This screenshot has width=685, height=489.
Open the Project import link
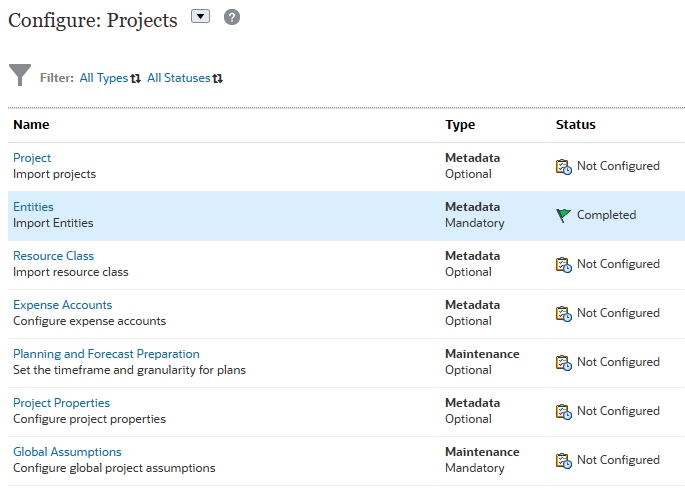tap(32, 158)
